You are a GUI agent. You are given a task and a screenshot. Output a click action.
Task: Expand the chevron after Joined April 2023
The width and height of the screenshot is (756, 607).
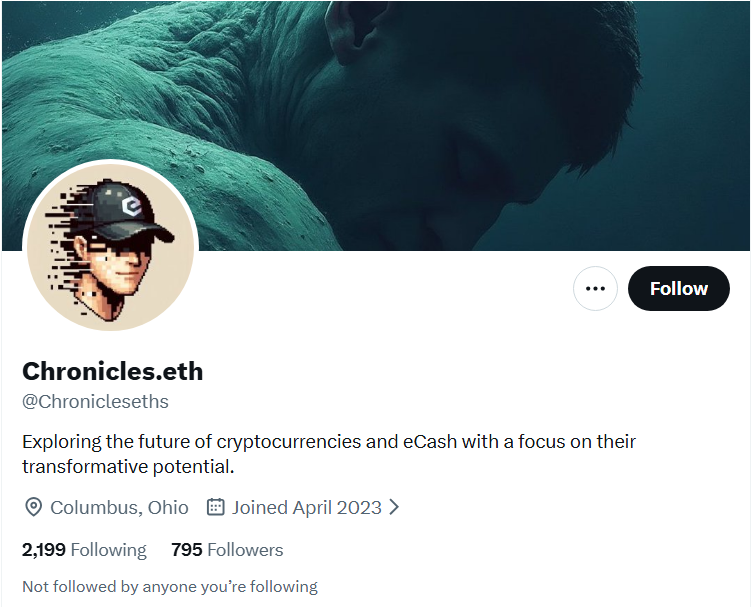[394, 507]
